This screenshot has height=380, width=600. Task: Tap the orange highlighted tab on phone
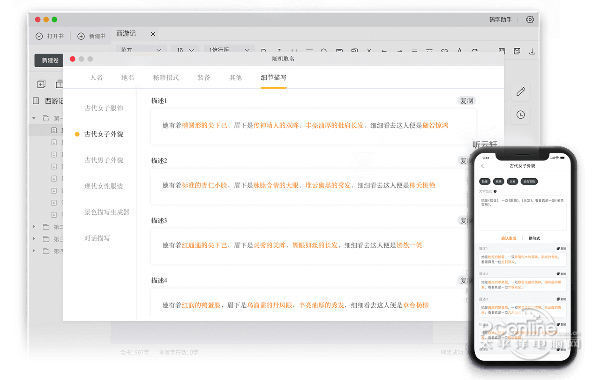click(509, 238)
